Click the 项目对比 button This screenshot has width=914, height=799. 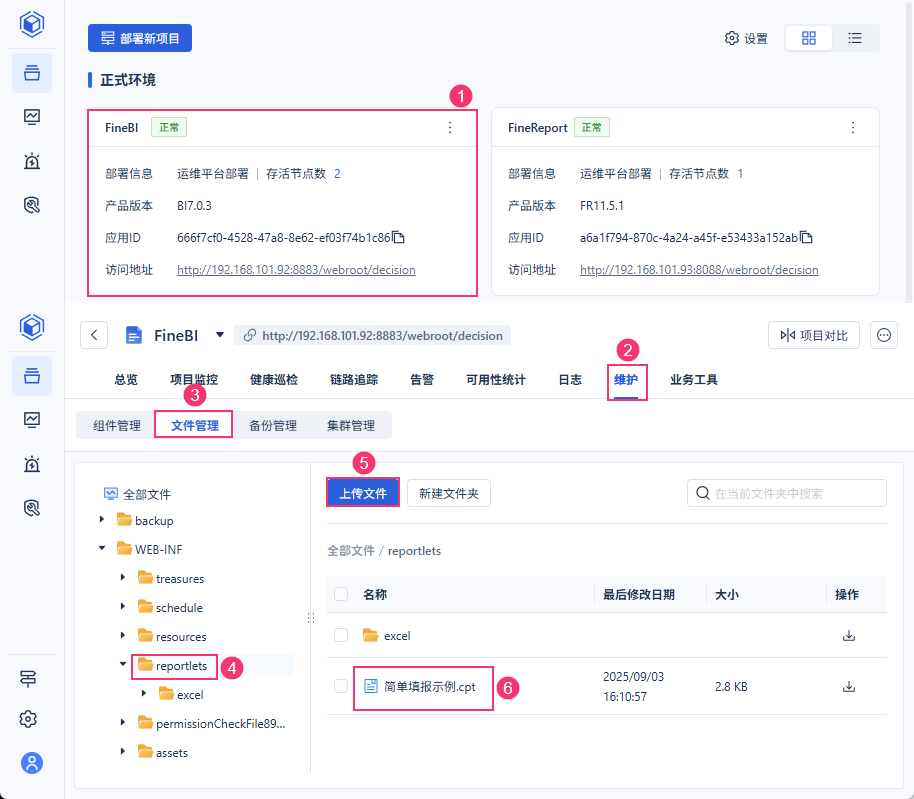tap(814, 335)
